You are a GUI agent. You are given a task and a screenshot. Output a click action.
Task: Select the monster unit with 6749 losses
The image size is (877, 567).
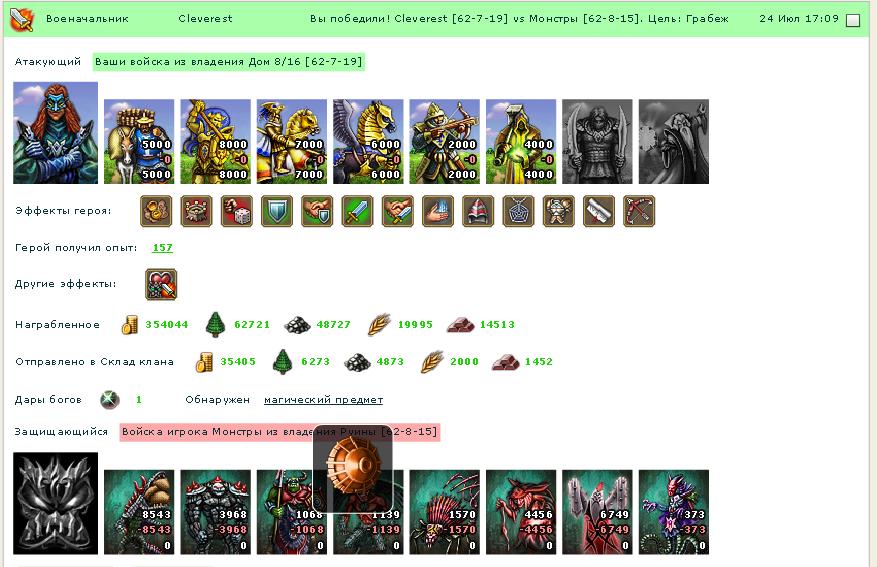tap(597, 512)
